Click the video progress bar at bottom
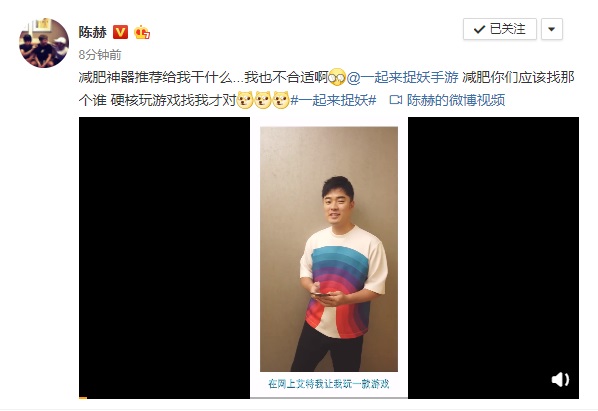This screenshot has height=411, width=598. point(329,398)
